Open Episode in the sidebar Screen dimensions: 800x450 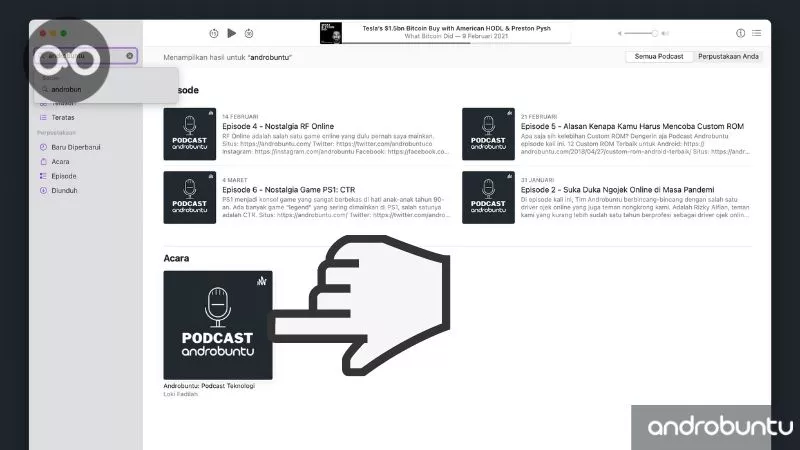pos(64,176)
